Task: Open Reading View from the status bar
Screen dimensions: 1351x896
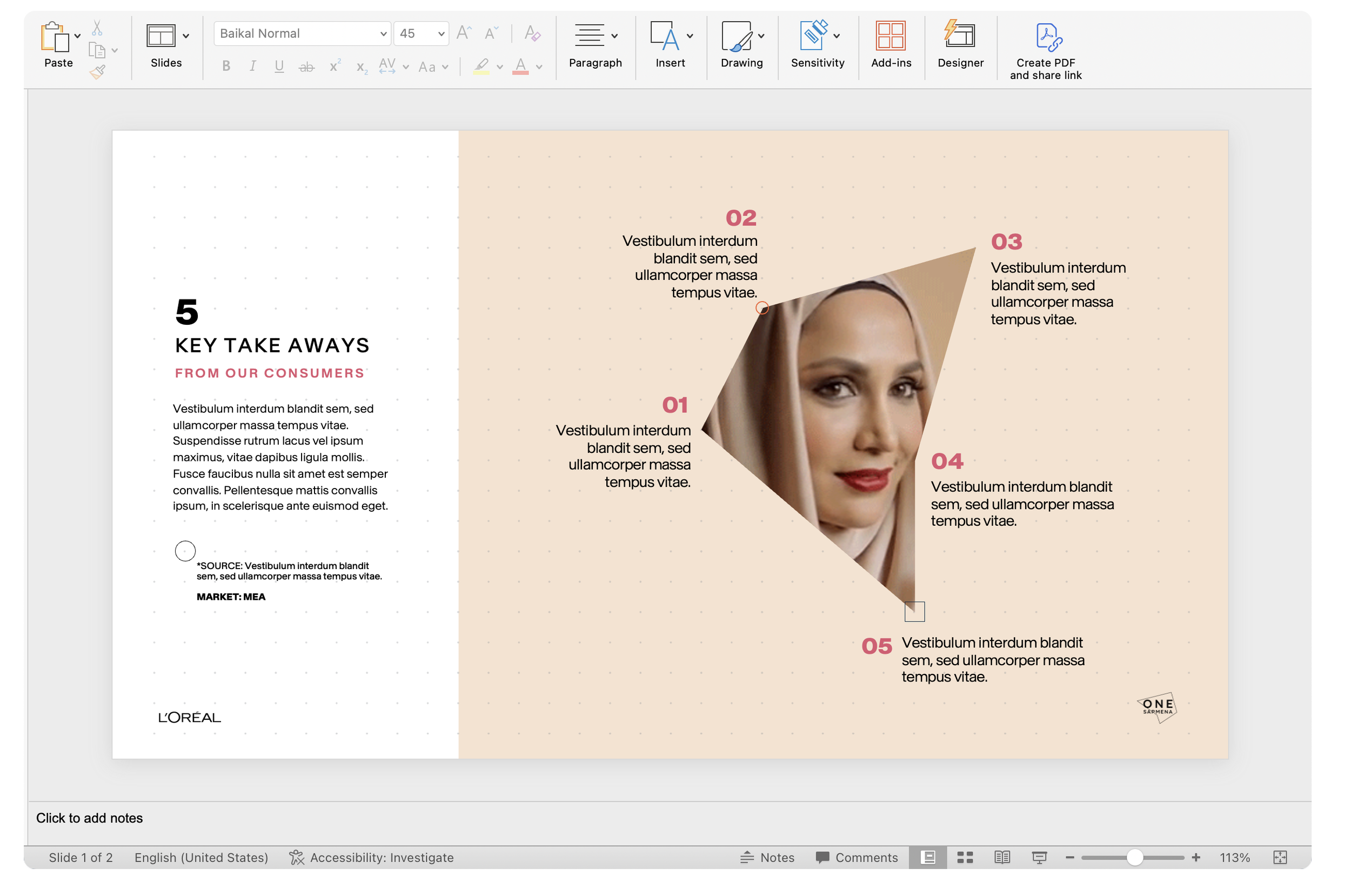Action: click(1002, 857)
